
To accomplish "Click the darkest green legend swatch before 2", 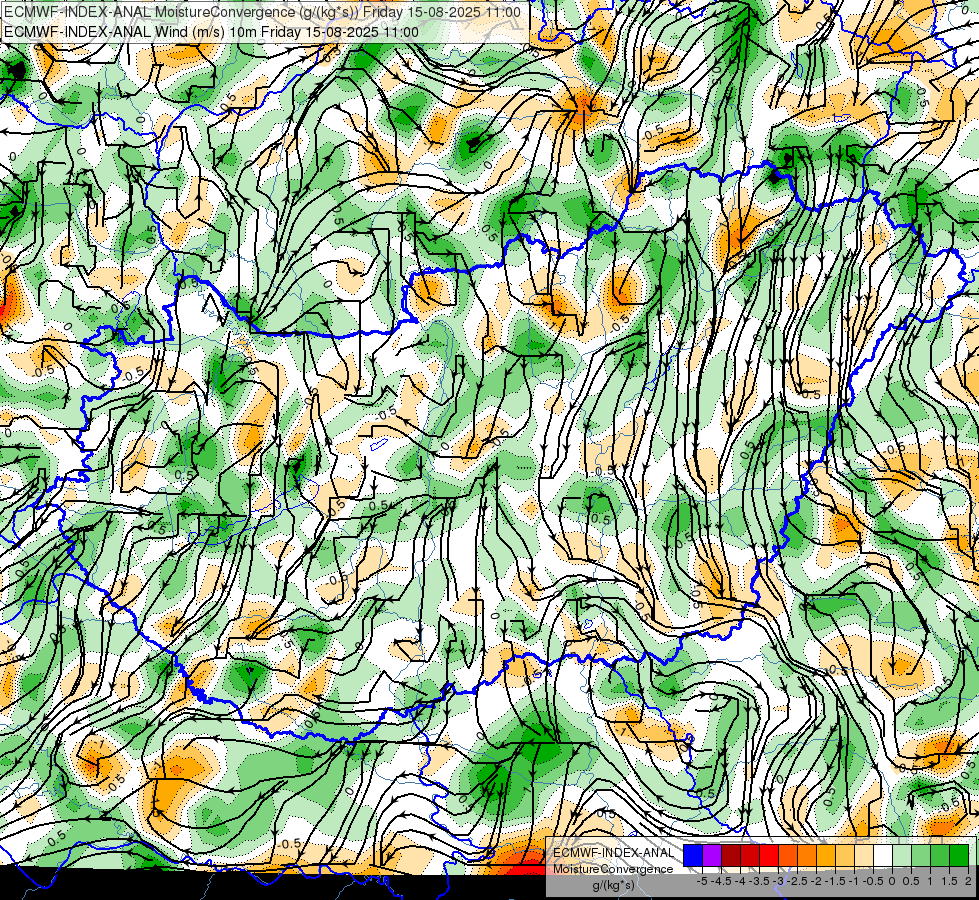I will coord(959,855).
